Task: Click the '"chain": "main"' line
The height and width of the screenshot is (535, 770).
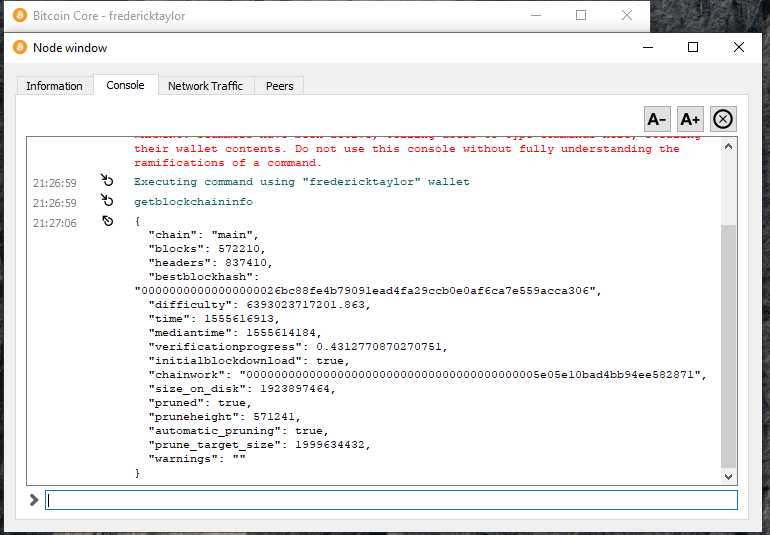Action: [203, 235]
